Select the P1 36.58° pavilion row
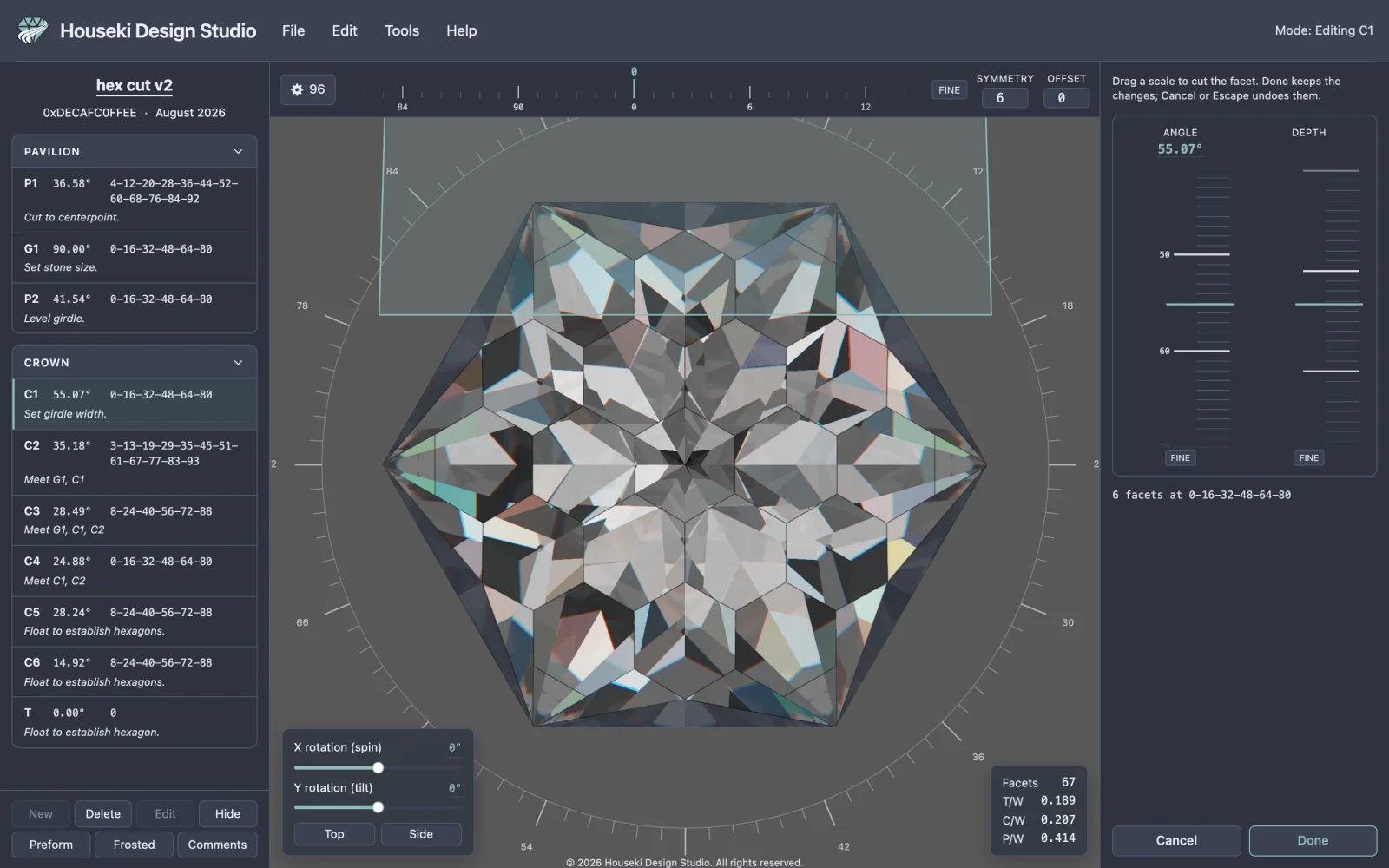Viewport: 1389px width, 868px height. 135,200
